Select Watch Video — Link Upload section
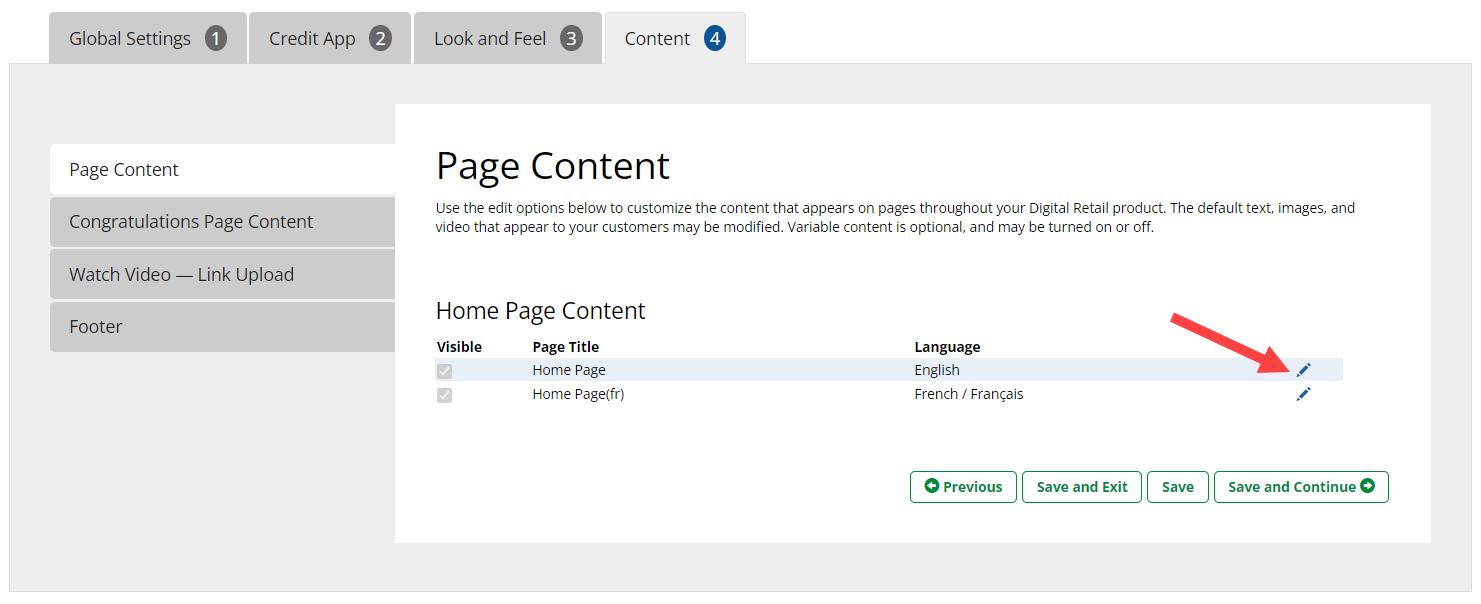This screenshot has width=1481, height=604. (181, 275)
